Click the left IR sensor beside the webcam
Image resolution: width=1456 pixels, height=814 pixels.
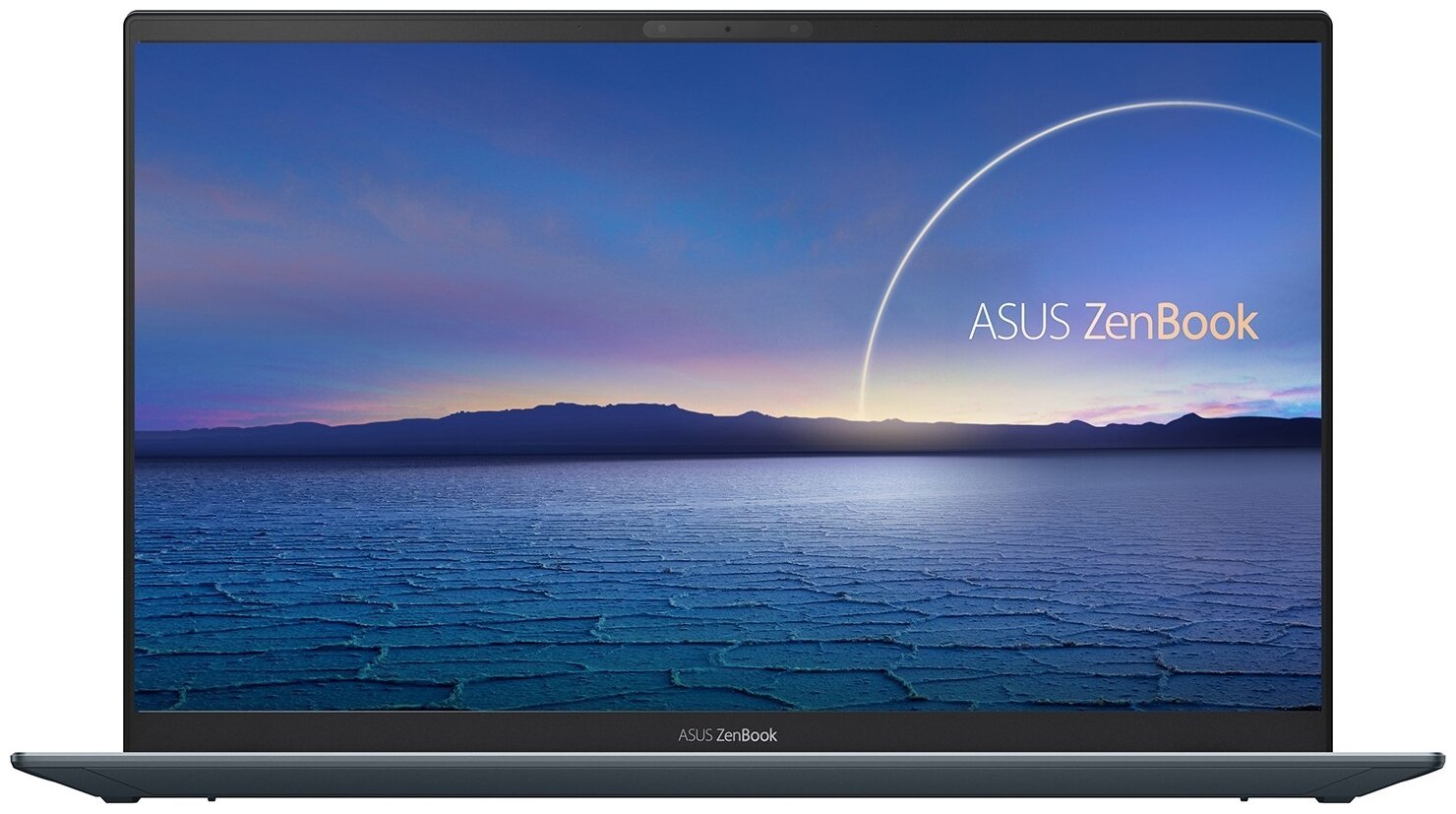click(661, 29)
